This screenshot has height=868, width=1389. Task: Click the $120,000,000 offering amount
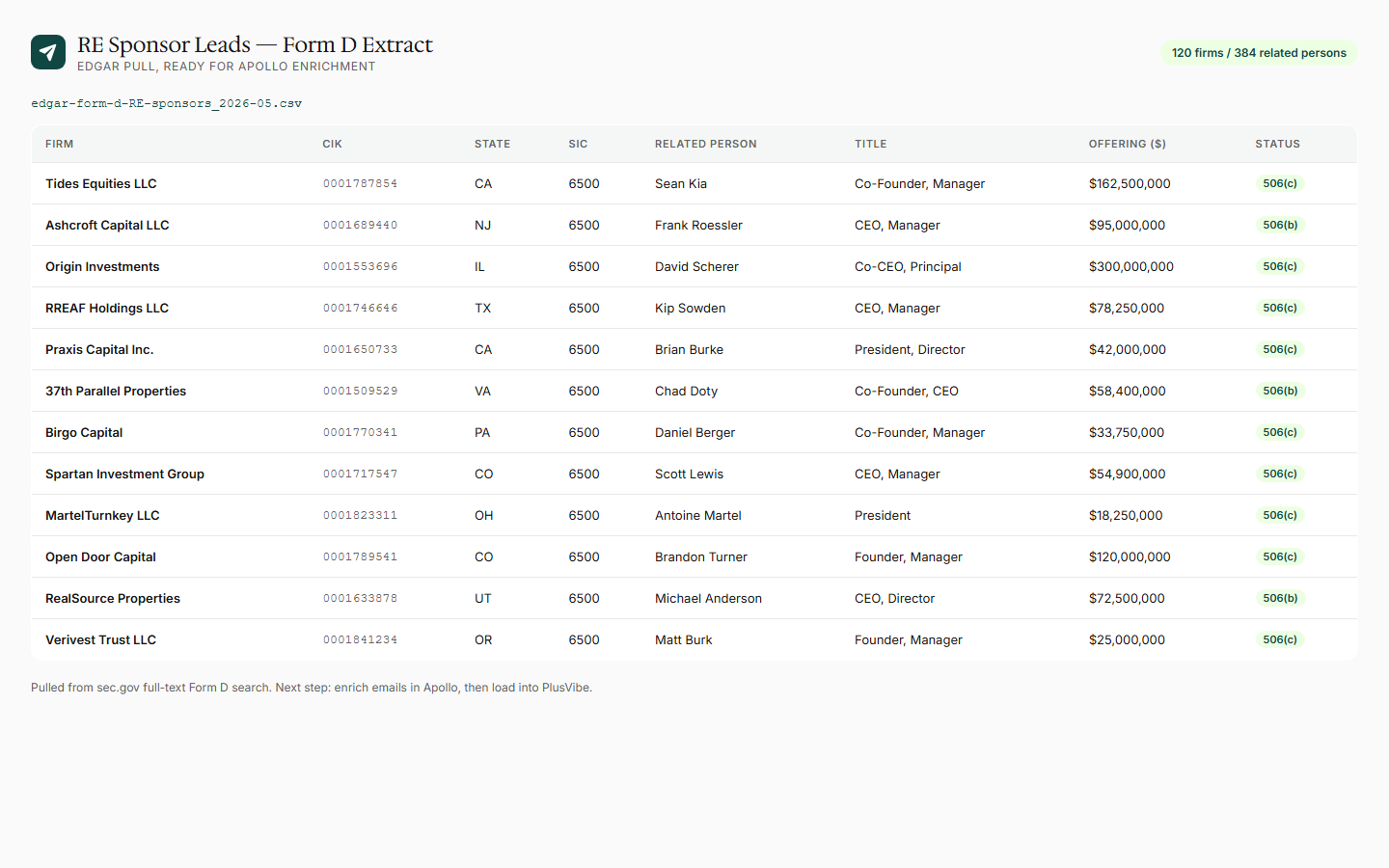pyautogui.click(x=1130, y=556)
